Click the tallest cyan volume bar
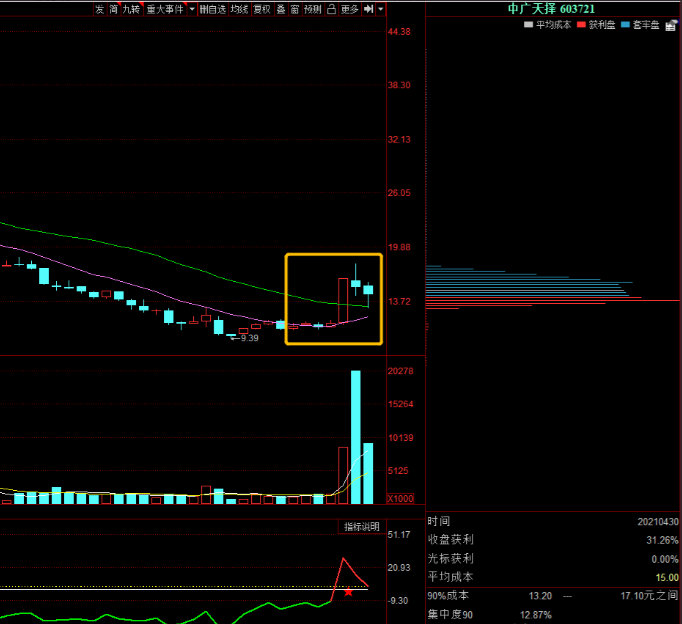 (x=356, y=437)
